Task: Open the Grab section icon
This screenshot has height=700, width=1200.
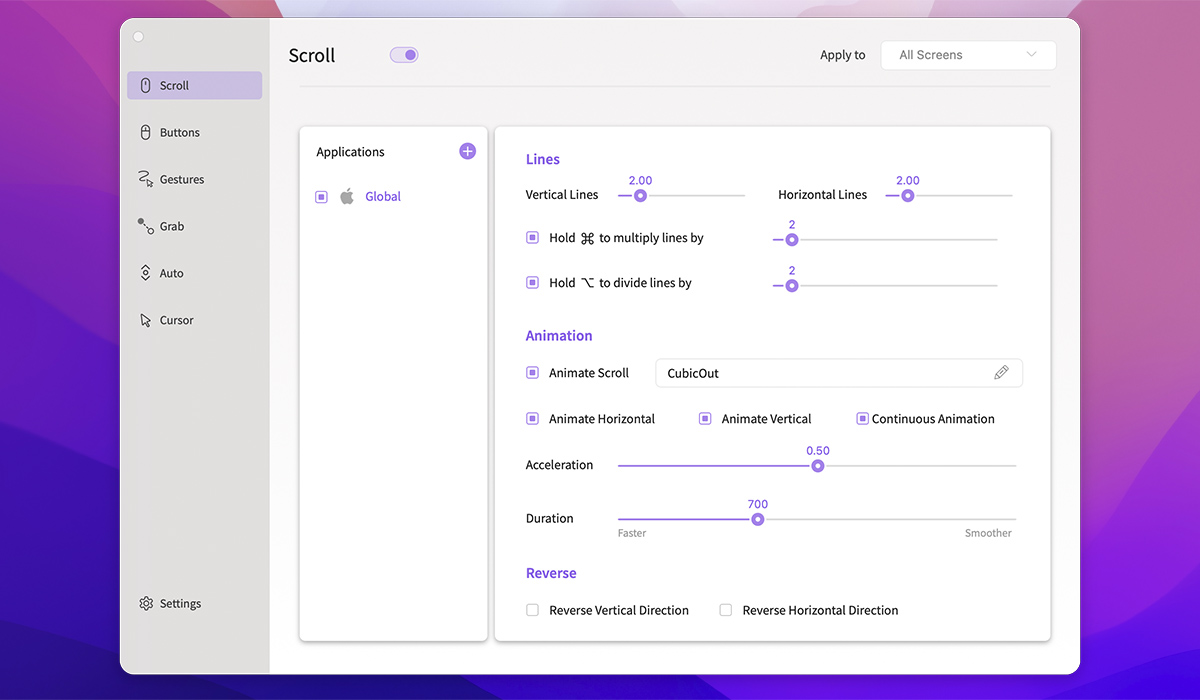Action: (x=146, y=227)
